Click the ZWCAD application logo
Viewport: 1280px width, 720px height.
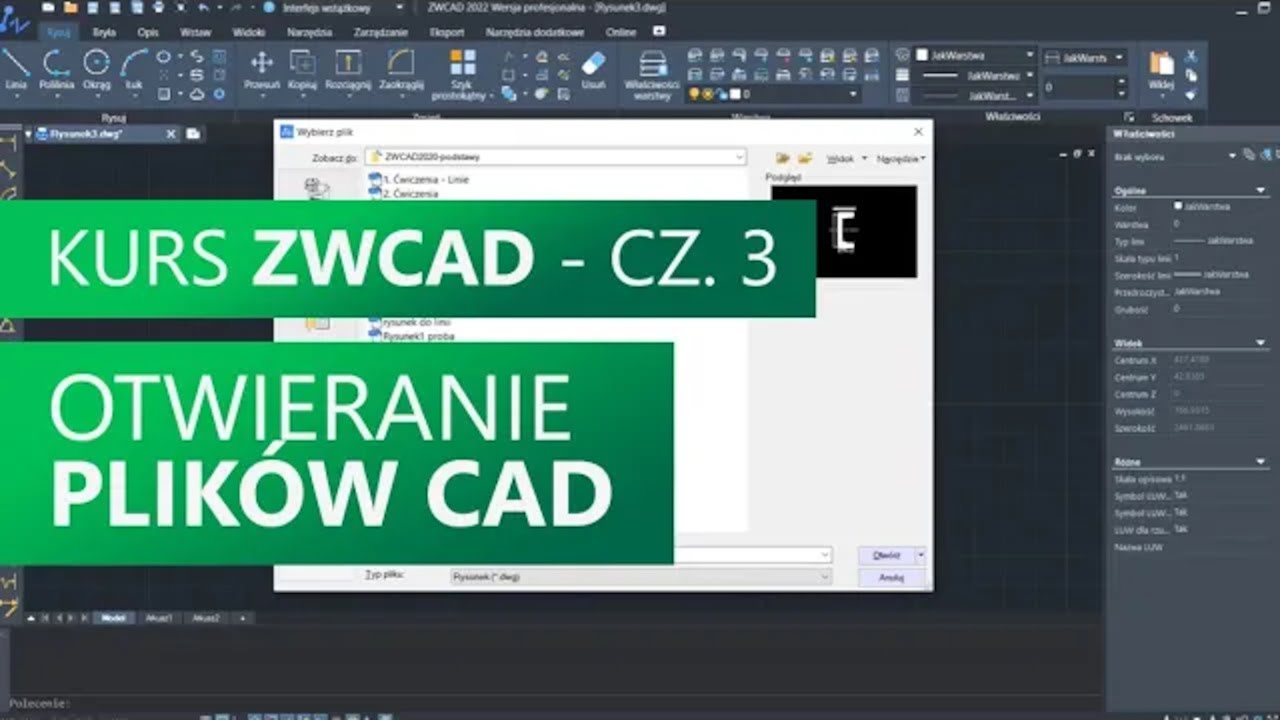coord(14,18)
